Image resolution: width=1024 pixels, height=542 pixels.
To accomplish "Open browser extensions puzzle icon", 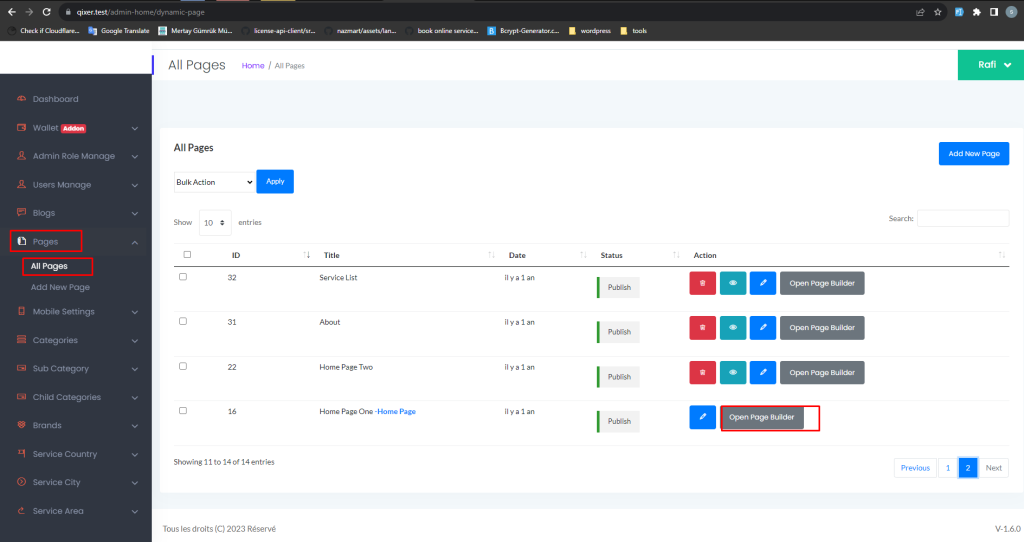I will pos(976,12).
